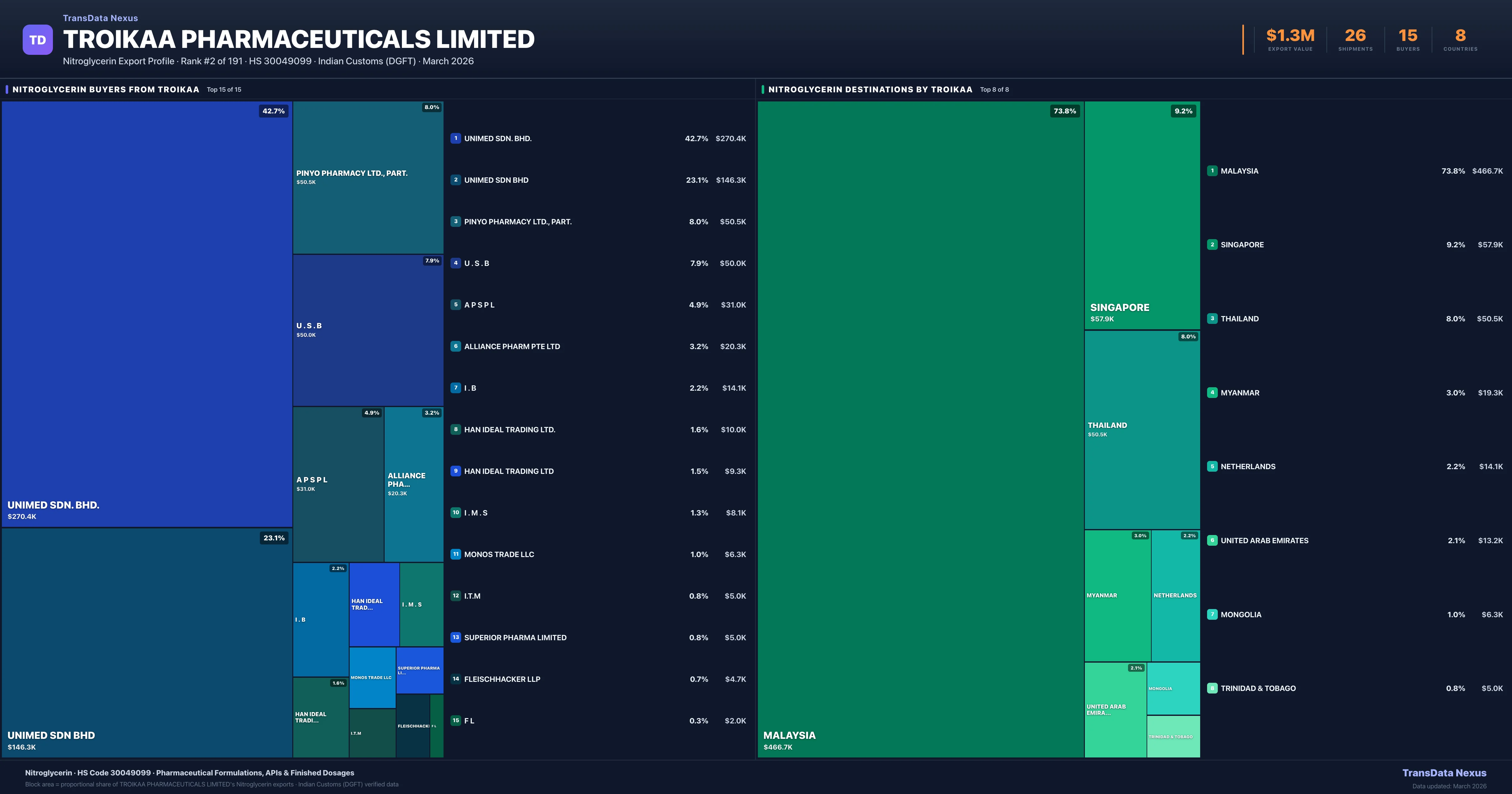Click the TD logo icon in the header
Screen dimensions: 1512x794
click(37, 39)
